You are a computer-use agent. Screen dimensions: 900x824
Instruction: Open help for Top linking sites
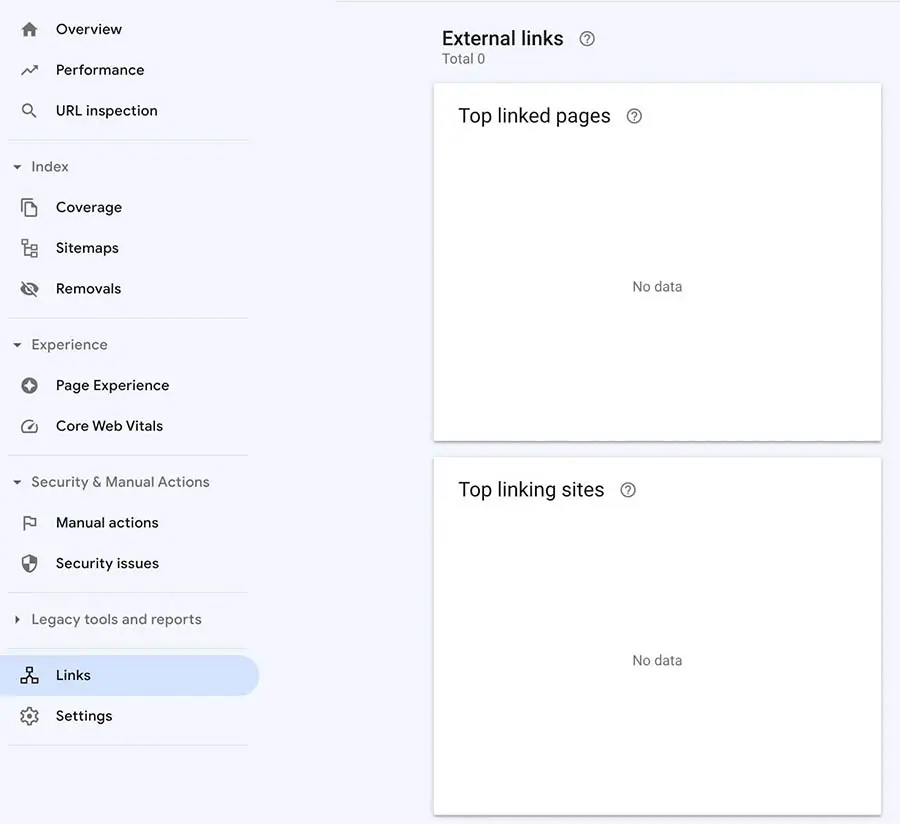628,490
